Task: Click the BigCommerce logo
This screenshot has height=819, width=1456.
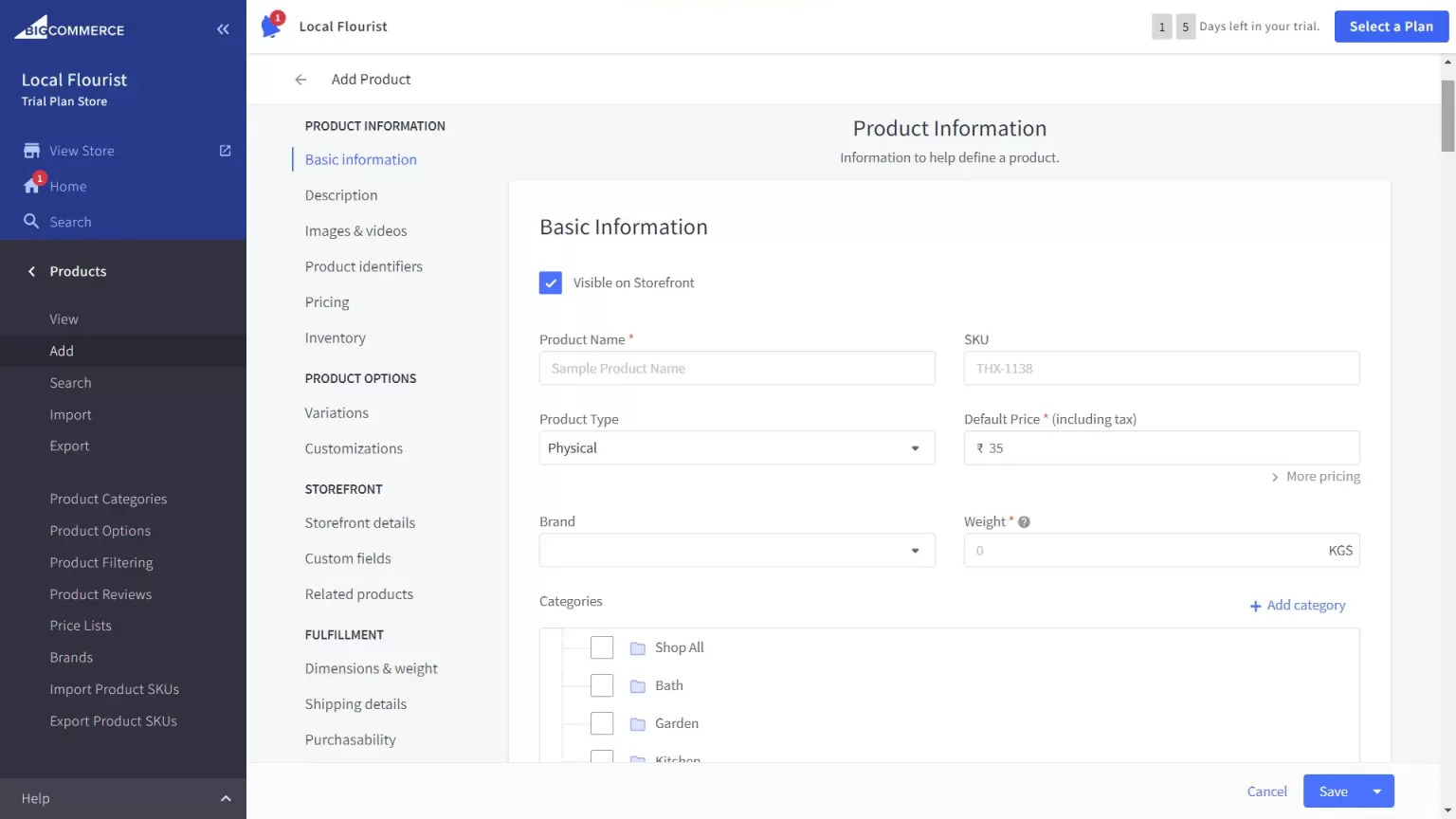Action: pyautogui.click(x=69, y=28)
